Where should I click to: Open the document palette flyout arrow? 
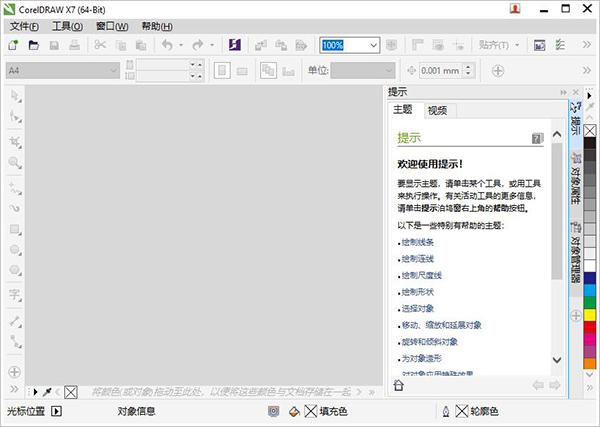[x=35, y=392]
